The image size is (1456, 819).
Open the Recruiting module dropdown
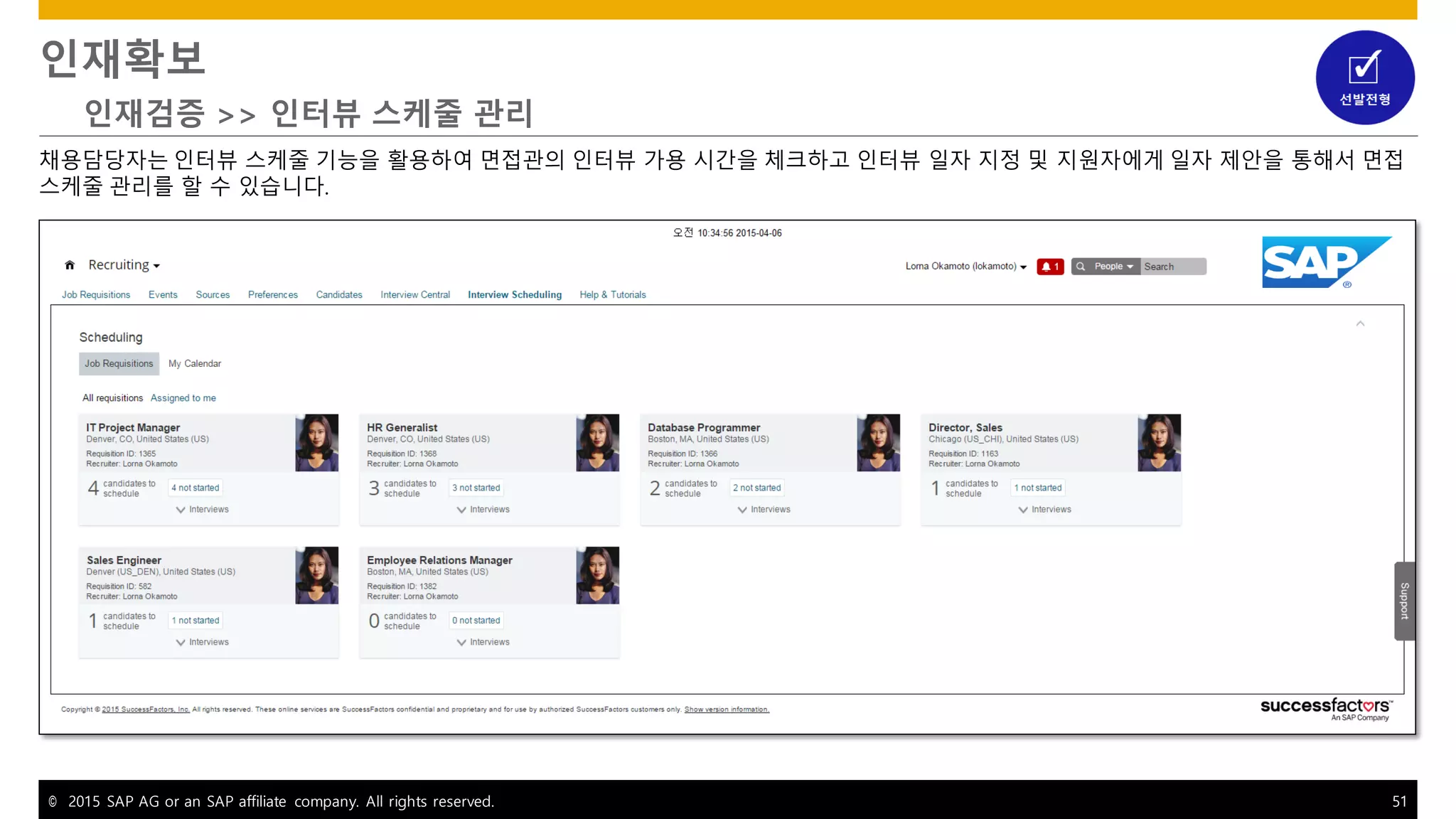click(124, 265)
